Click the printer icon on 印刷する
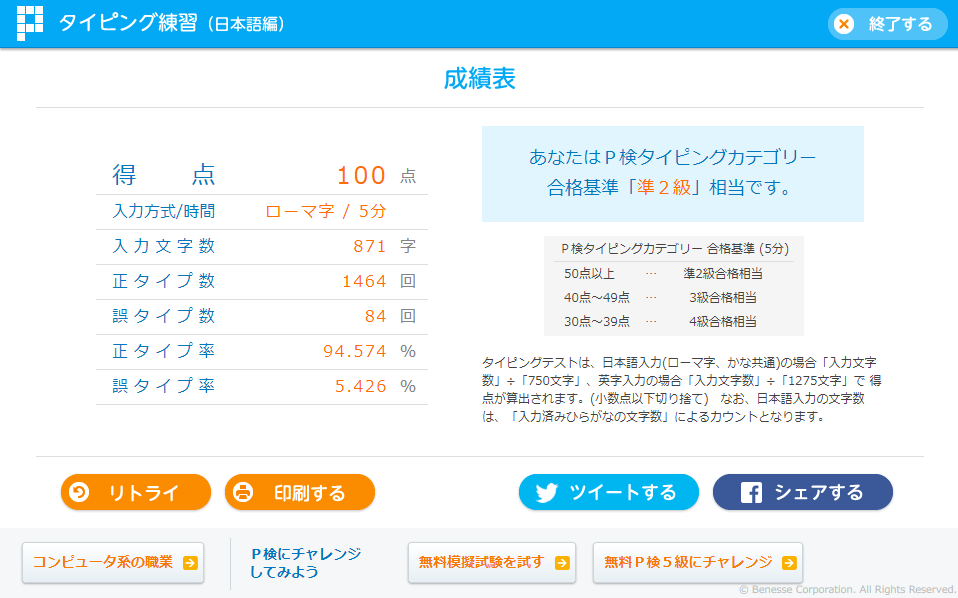Screen dimensions: 958x598 242,492
